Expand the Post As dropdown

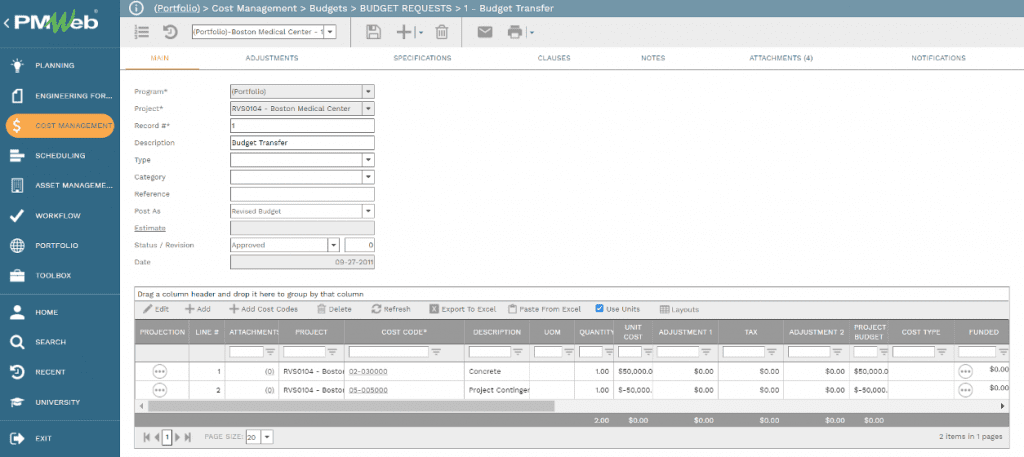coord(368,211)
